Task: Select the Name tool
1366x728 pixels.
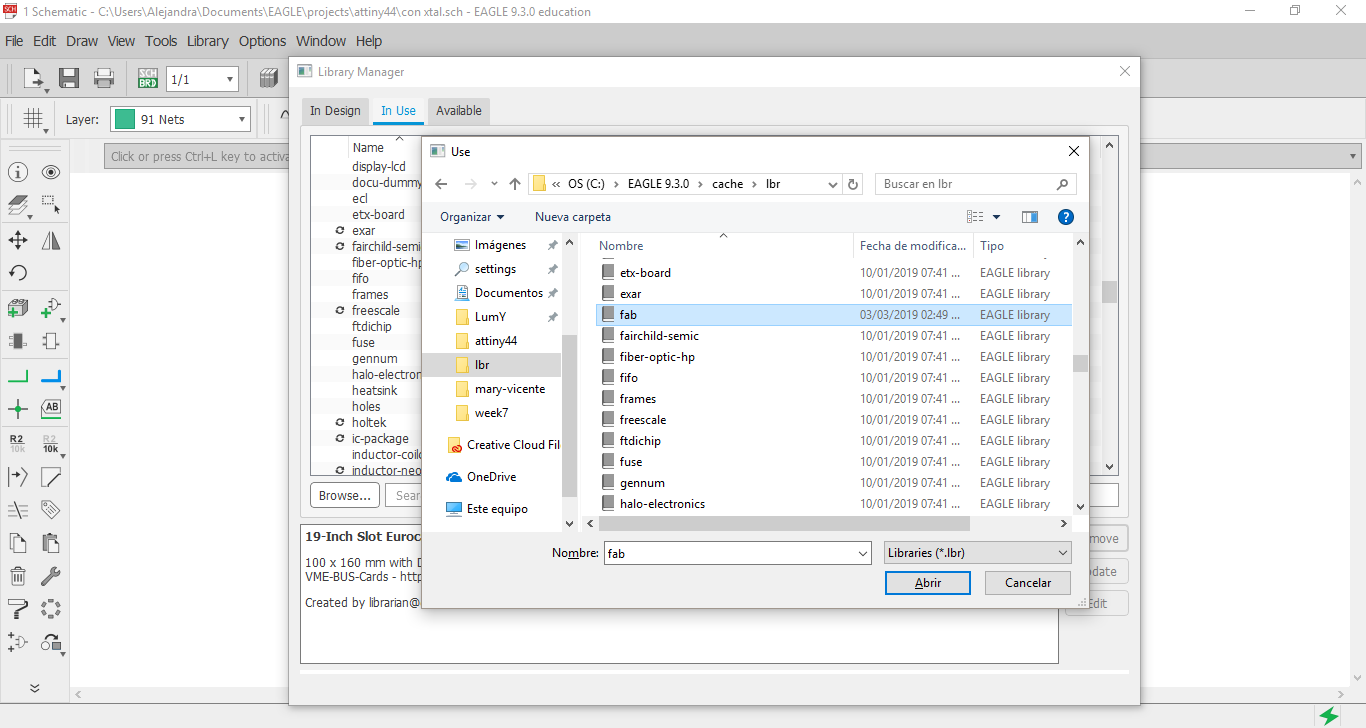Action: point(18,443)
